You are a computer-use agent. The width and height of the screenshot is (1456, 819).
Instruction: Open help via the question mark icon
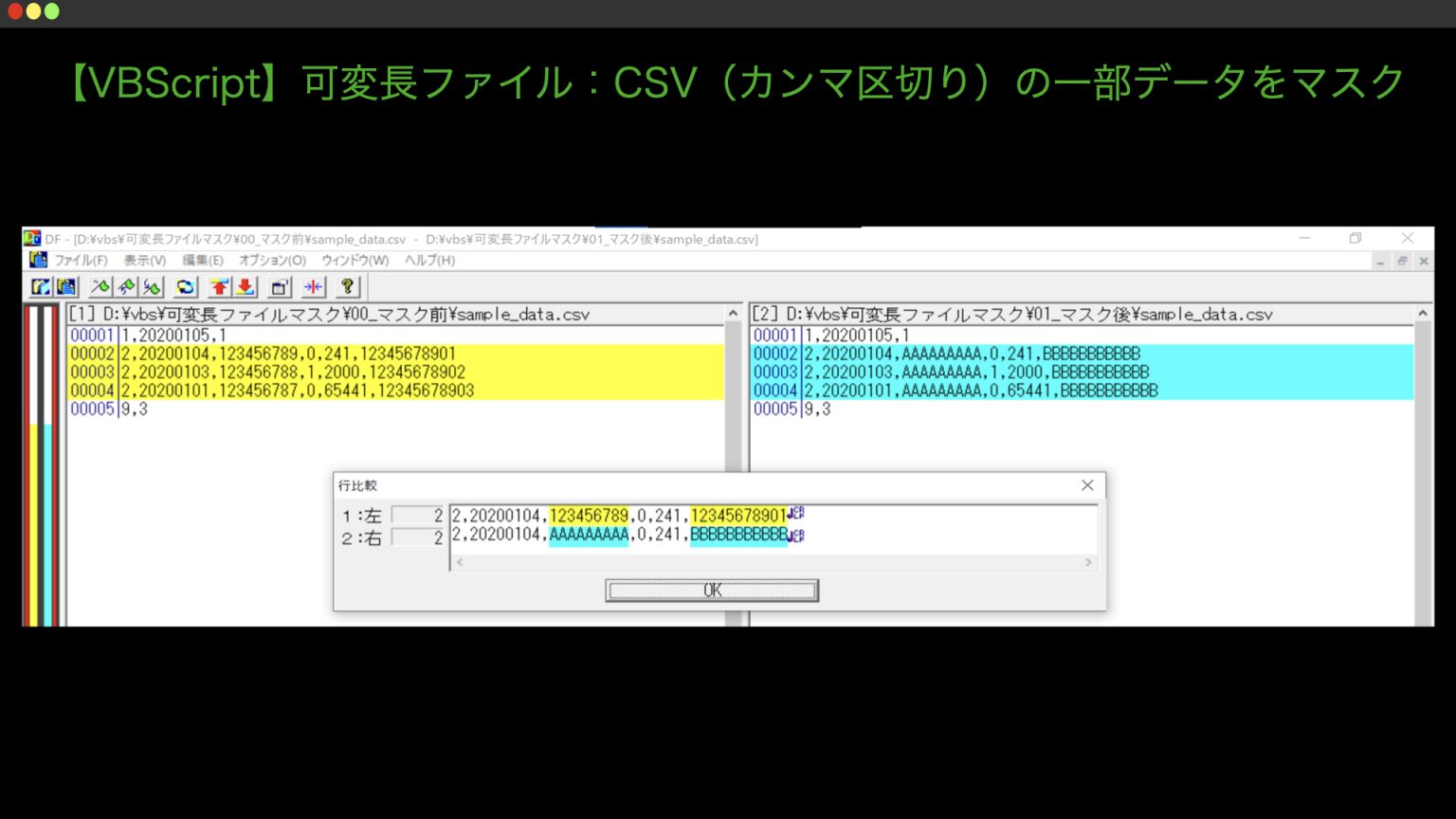tap(347, 287)
